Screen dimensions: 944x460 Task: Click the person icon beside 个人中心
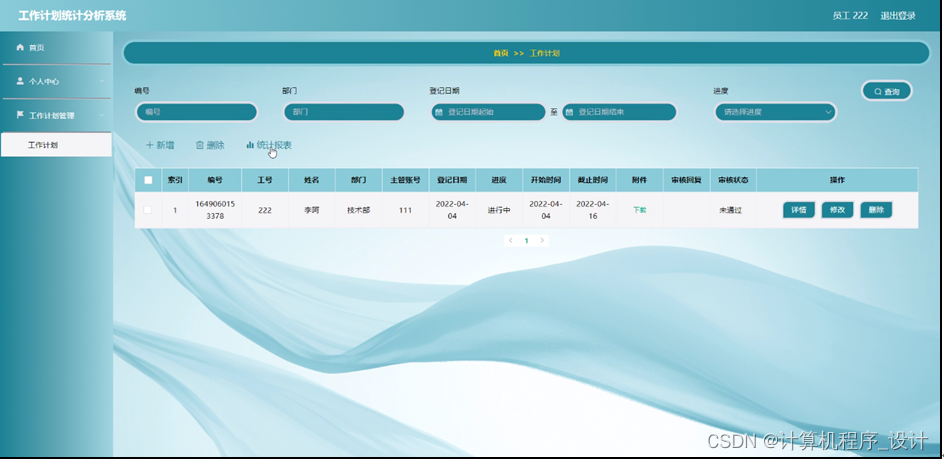click(20, 81)
